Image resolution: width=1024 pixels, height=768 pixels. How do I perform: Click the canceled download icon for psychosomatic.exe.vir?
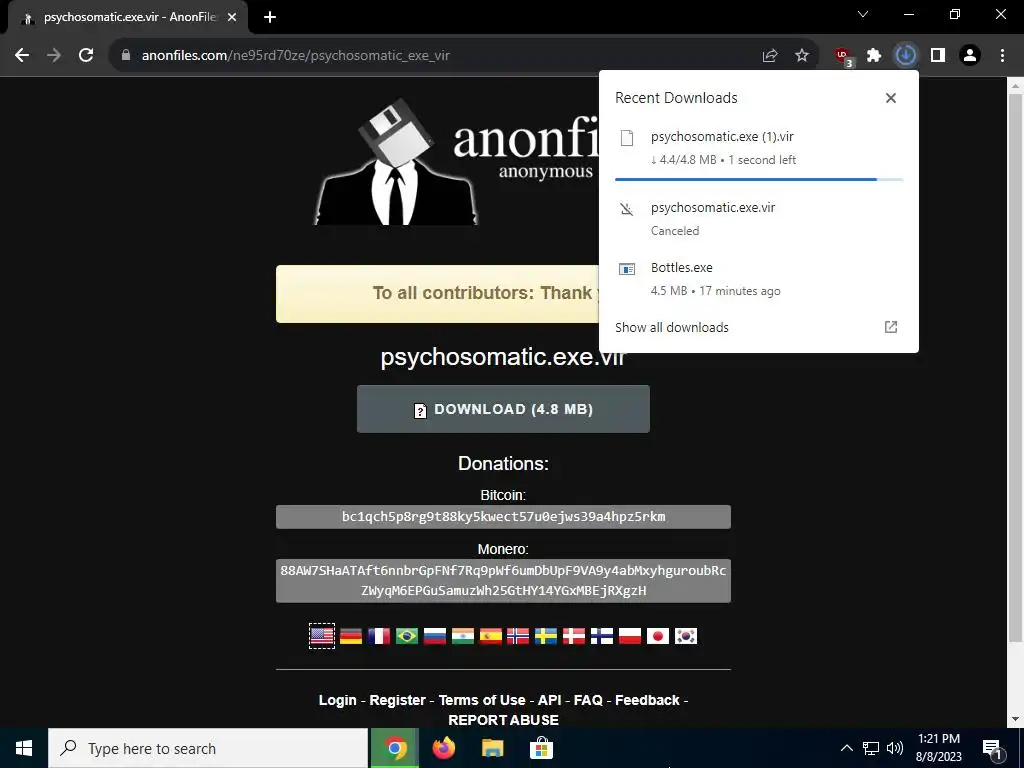[x=627, y=209]
